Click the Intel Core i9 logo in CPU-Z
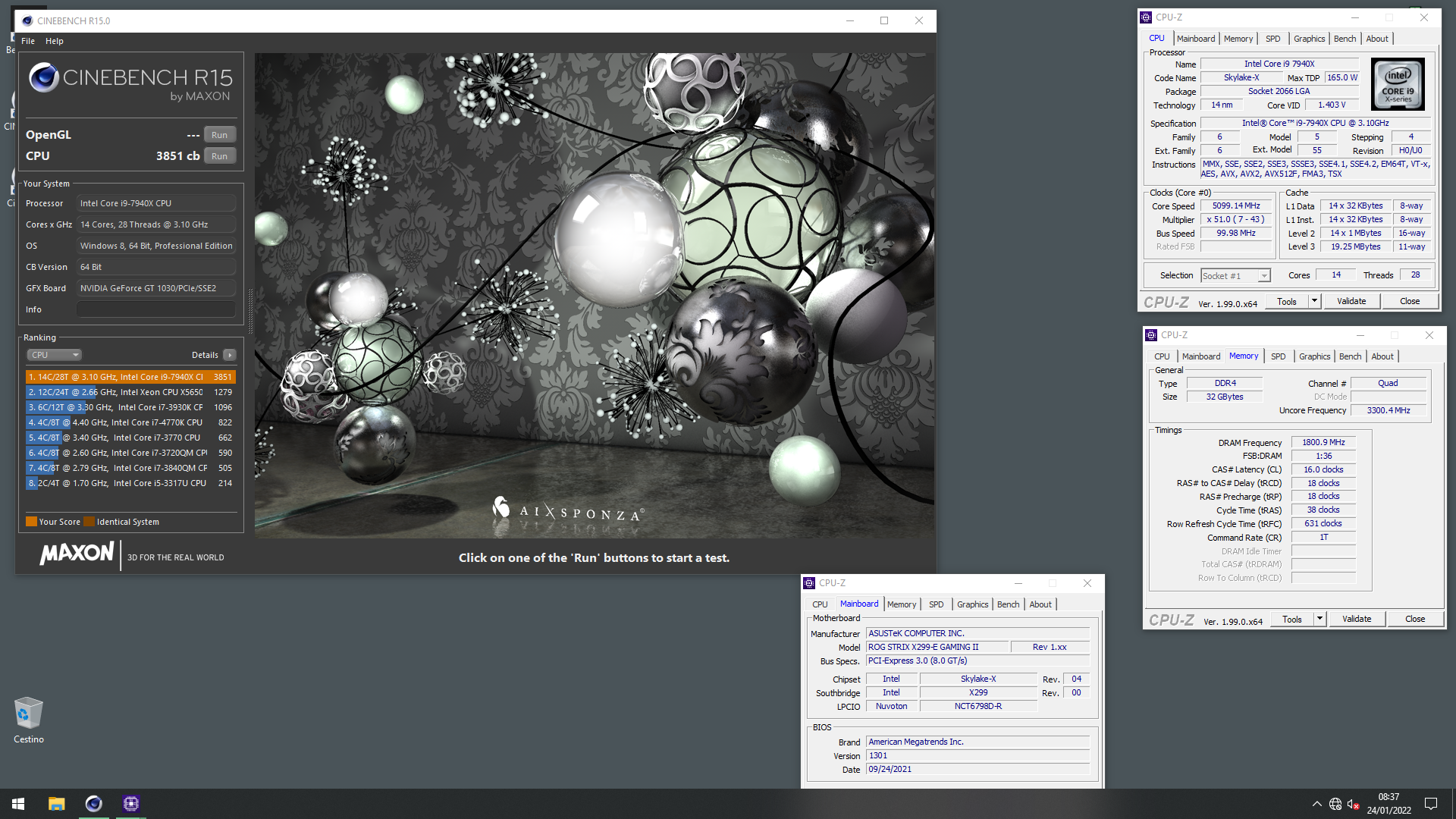The image size is (1456, 819). 1398,85
